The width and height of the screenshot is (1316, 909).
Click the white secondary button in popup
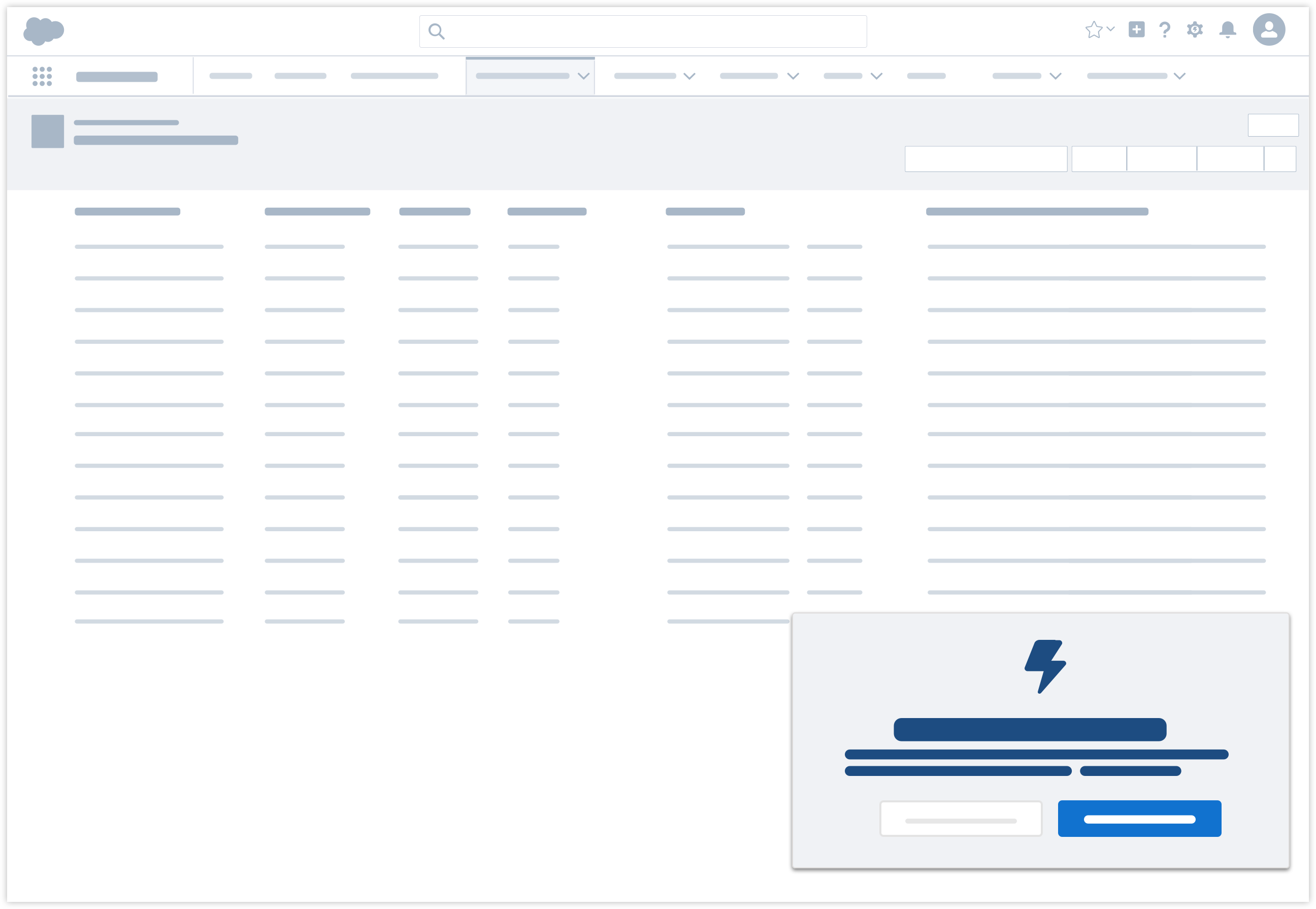point(961,819)
